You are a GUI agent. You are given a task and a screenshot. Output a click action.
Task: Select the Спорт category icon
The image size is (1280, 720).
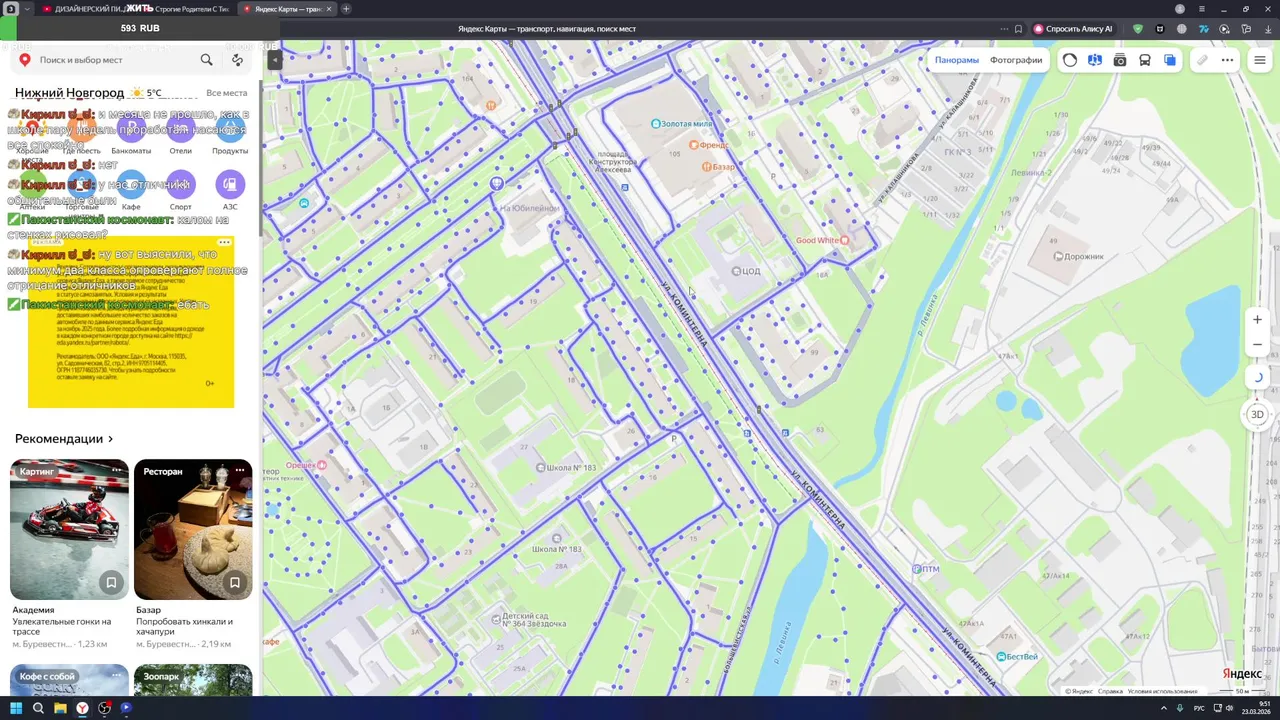pos(180,184)
